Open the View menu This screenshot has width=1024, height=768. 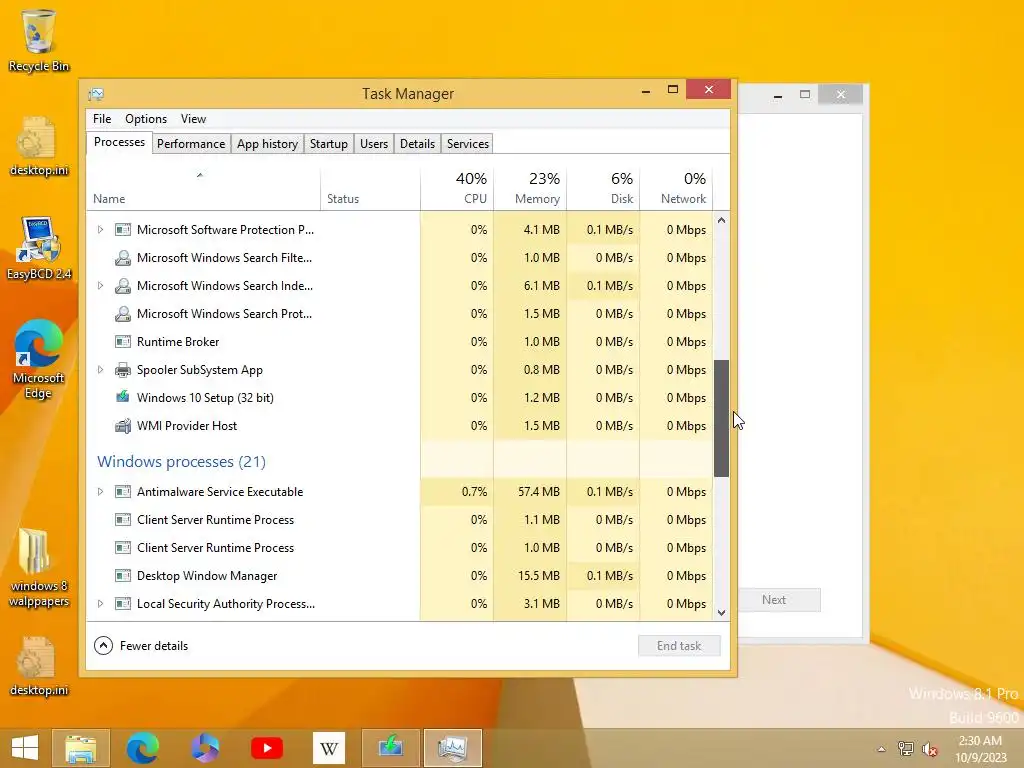(x=193, y=119)
